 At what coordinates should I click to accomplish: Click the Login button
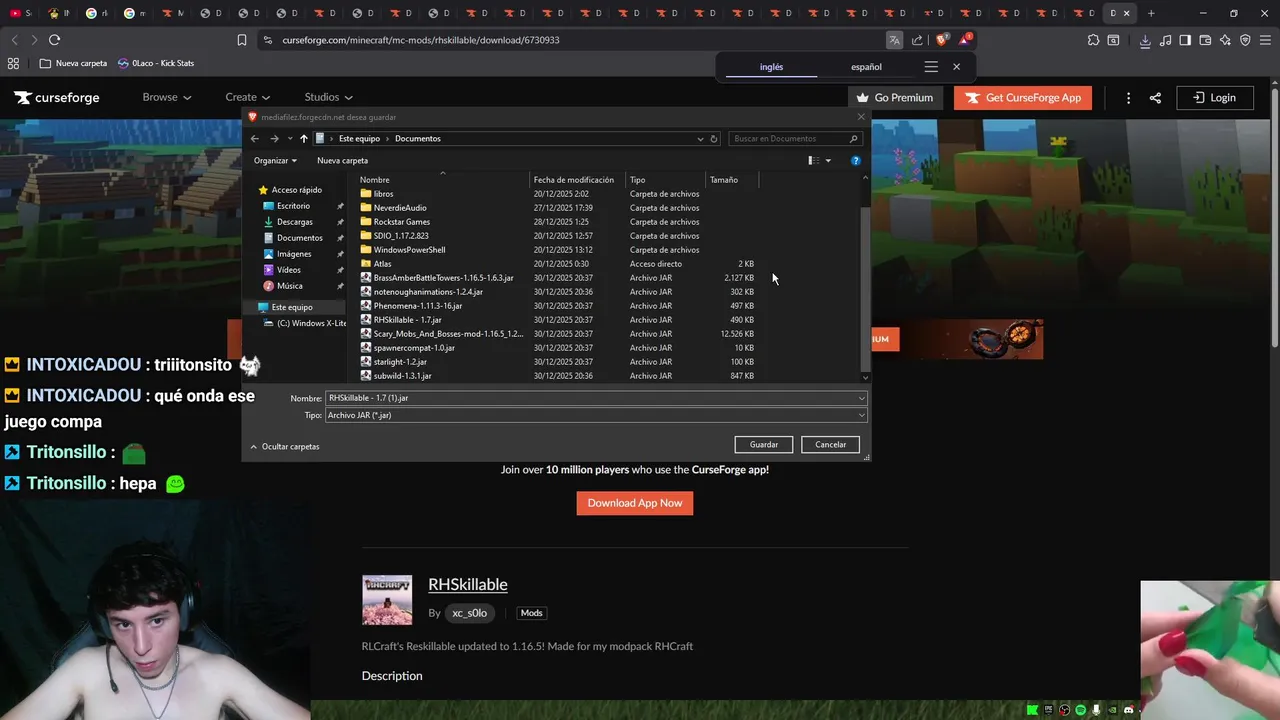1213,98
